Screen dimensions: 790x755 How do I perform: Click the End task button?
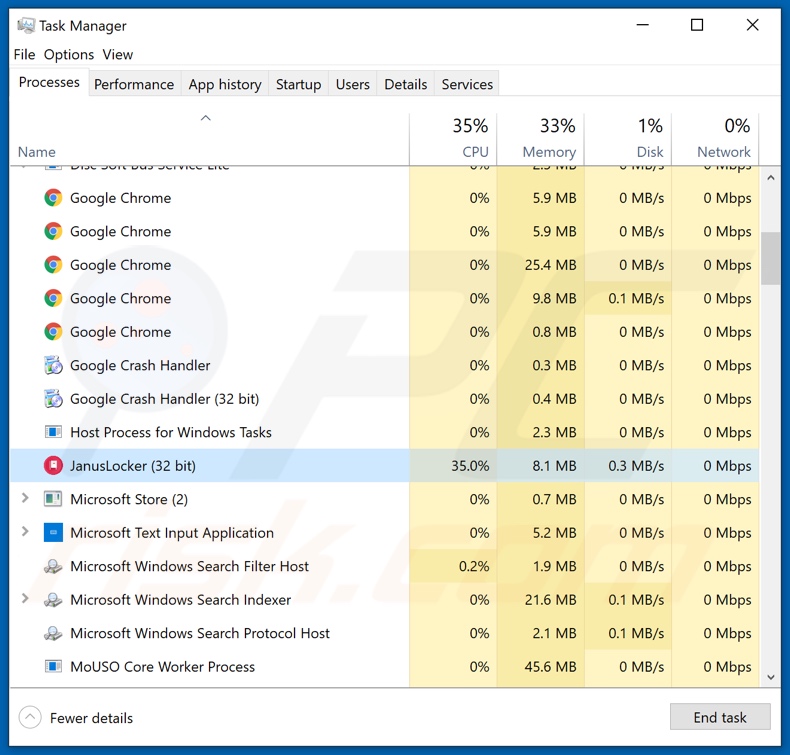(720, 717)
